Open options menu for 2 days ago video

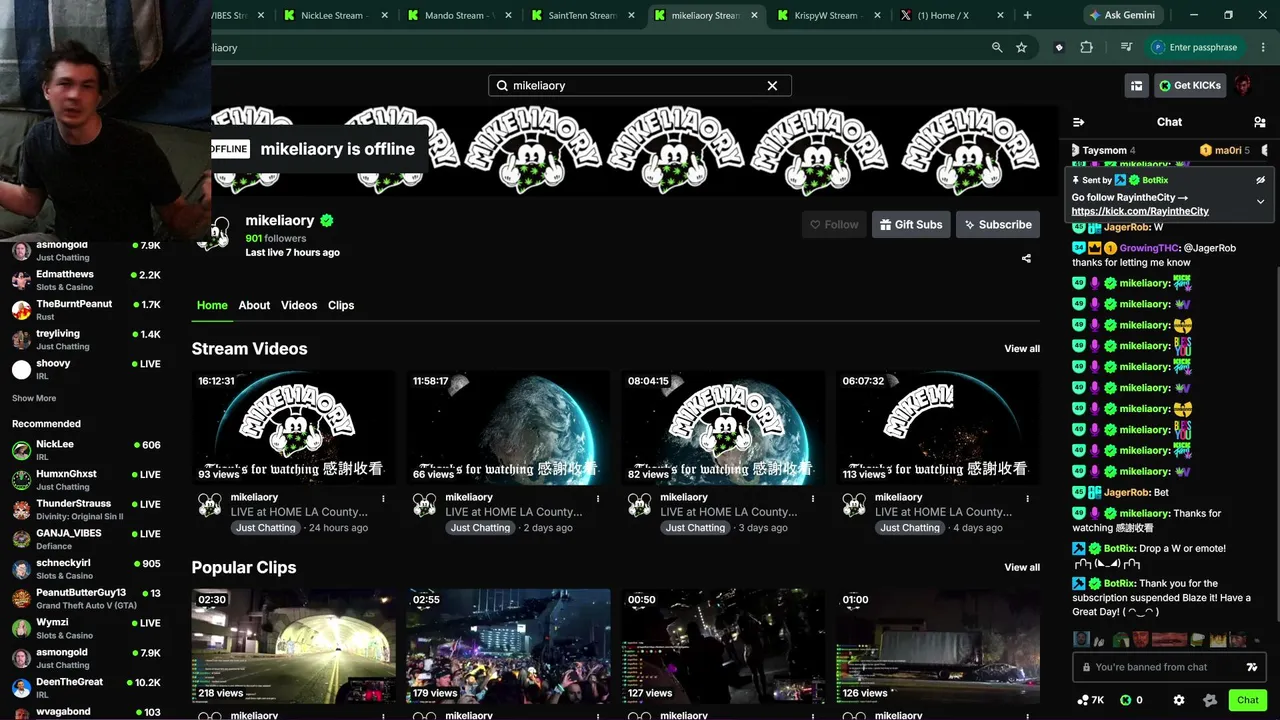[598, 498]
